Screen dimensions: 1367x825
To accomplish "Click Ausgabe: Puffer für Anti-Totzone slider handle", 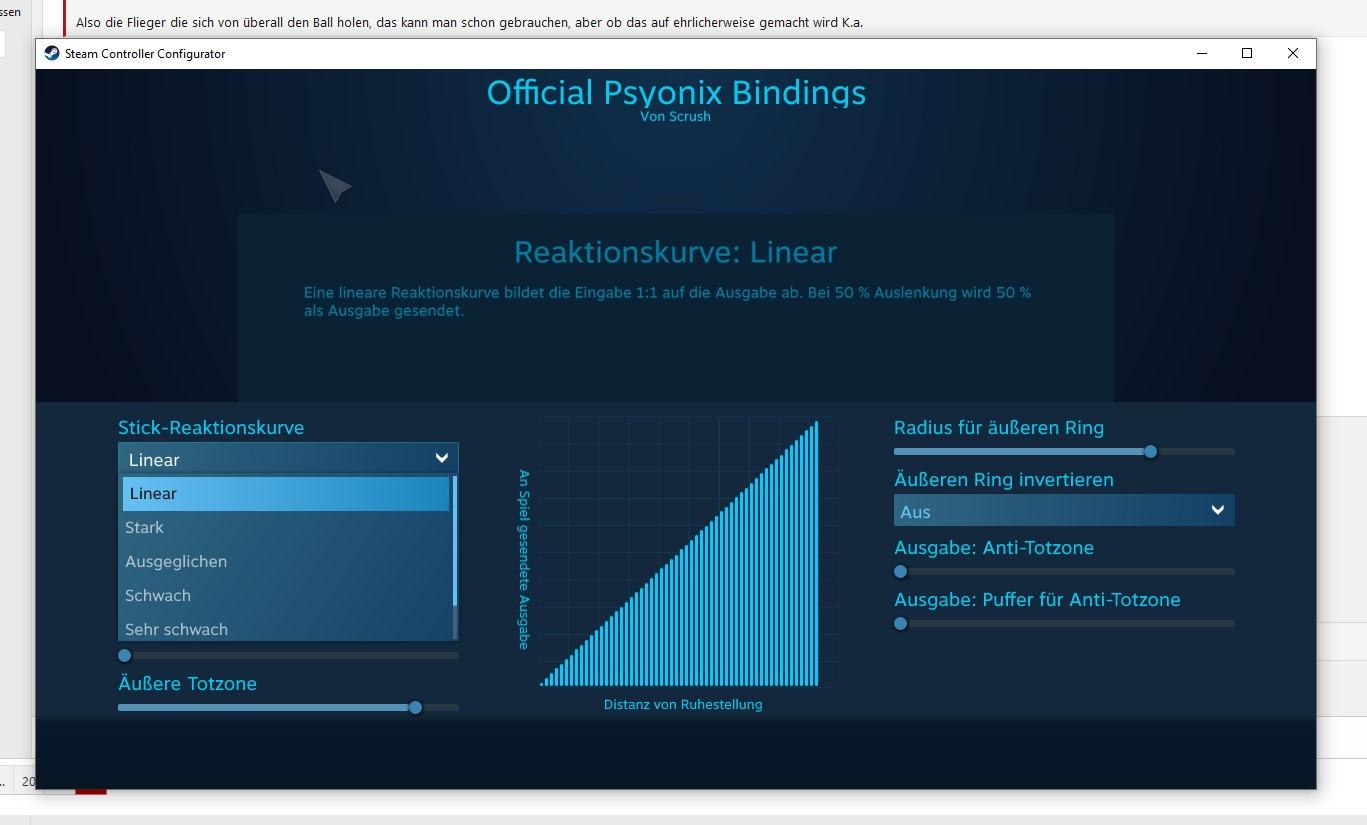I will [901, 623].
